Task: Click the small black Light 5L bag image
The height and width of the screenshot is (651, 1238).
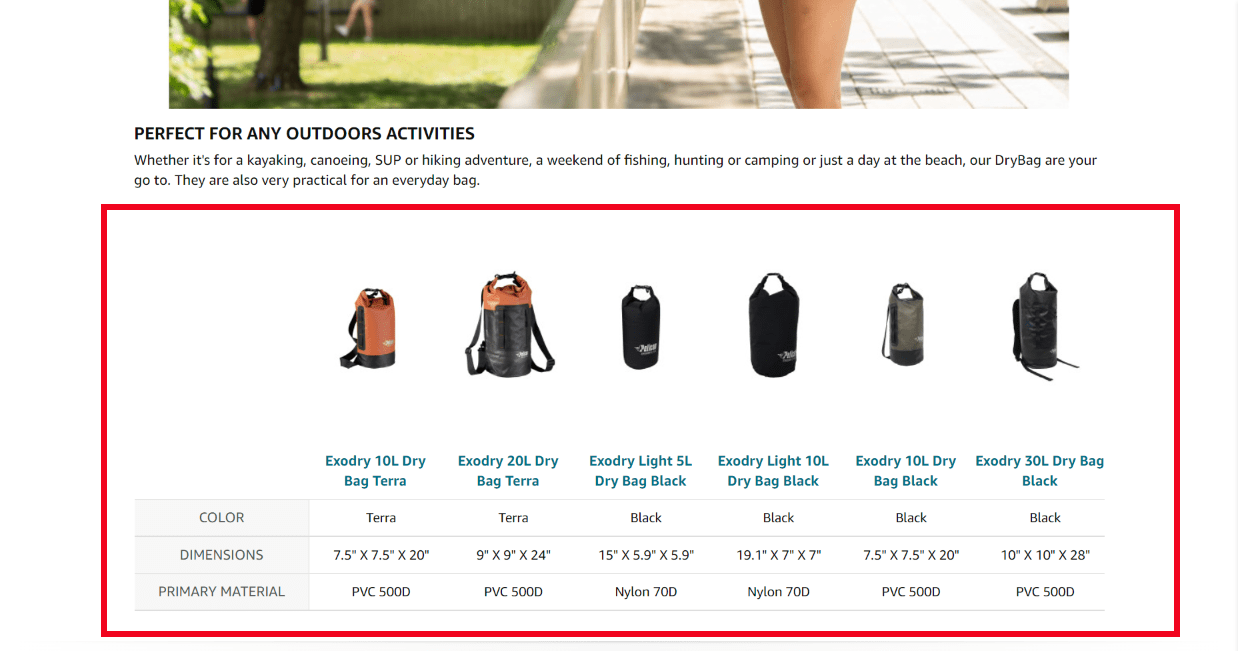Action: [x=640, y=327]
